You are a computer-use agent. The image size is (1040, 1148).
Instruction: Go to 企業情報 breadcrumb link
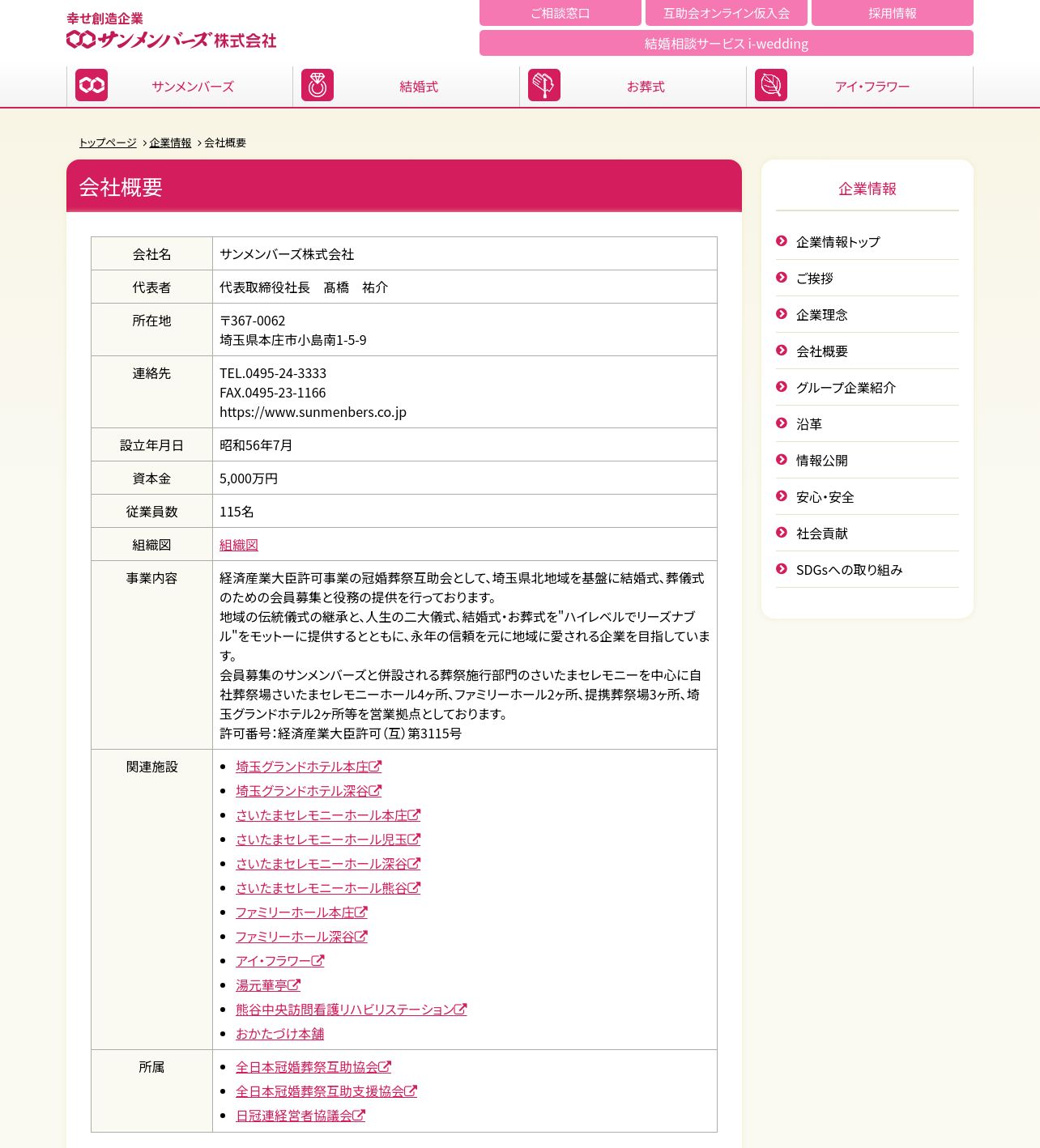pyautogui.click(x=170, y=142)
